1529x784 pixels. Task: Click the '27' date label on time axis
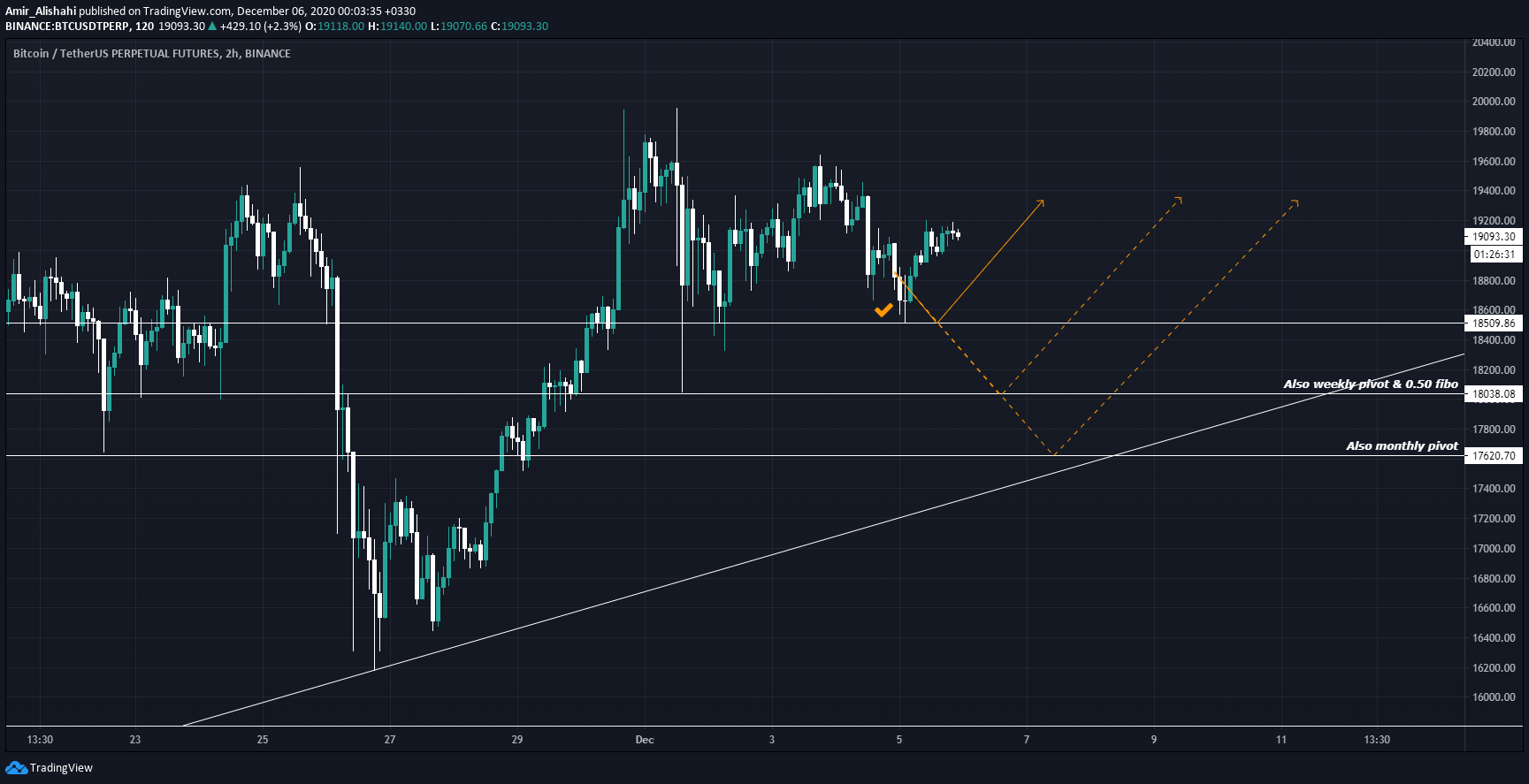(390, 740)
